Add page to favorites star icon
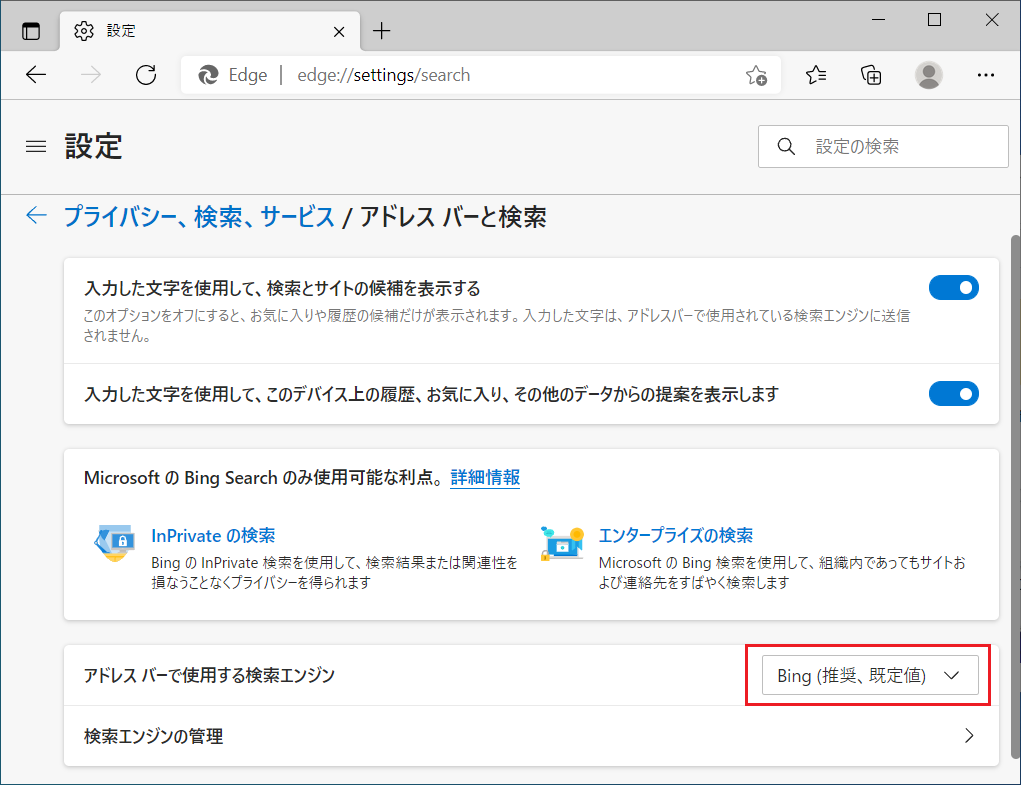 point(756,76)
